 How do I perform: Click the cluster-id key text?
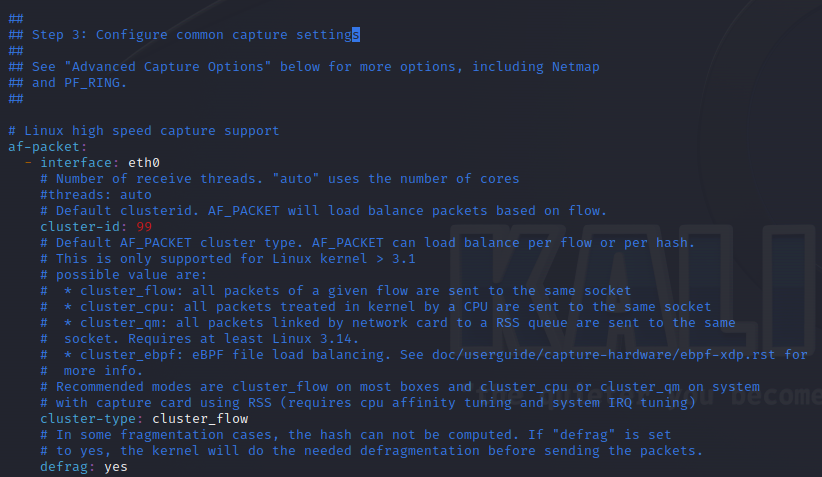pos(80,226)
